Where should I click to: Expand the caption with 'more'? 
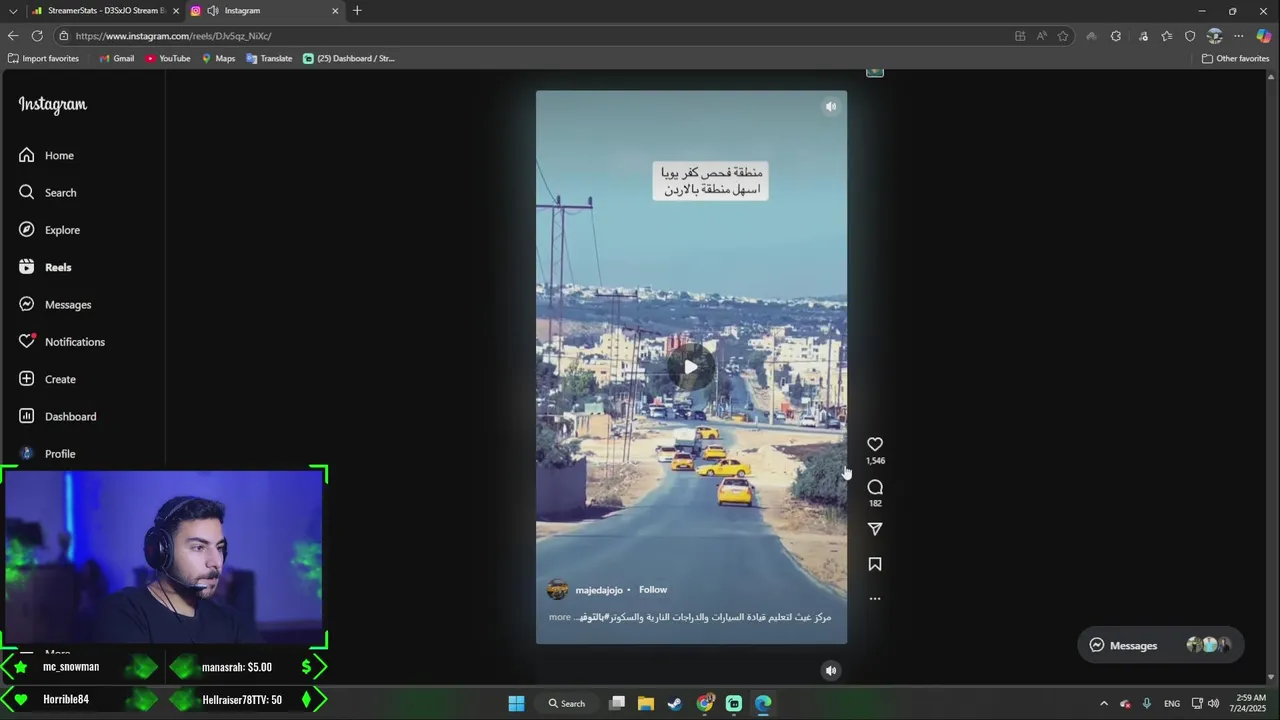560,617
